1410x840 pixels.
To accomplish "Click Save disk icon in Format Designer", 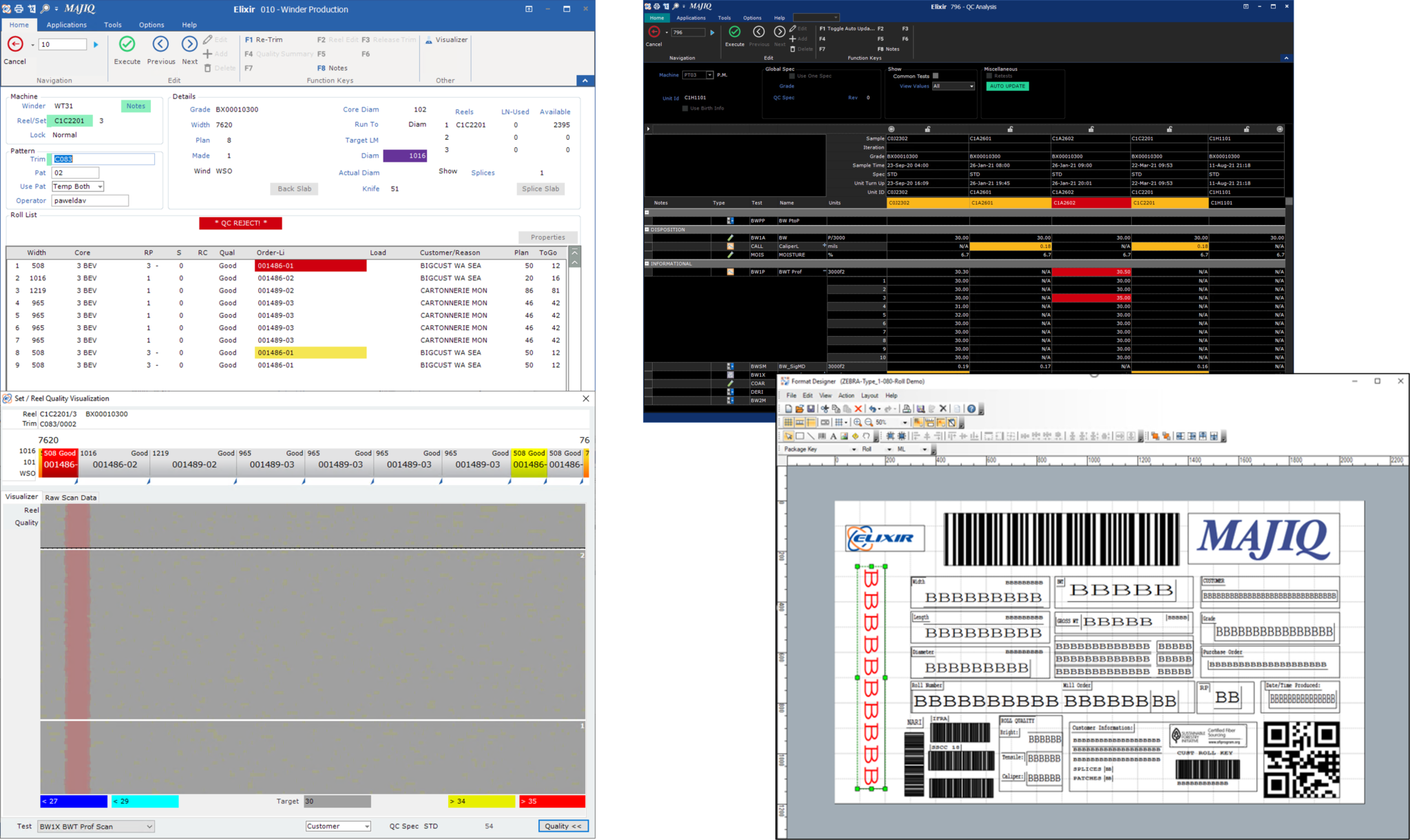I will [x=810, y=409].
